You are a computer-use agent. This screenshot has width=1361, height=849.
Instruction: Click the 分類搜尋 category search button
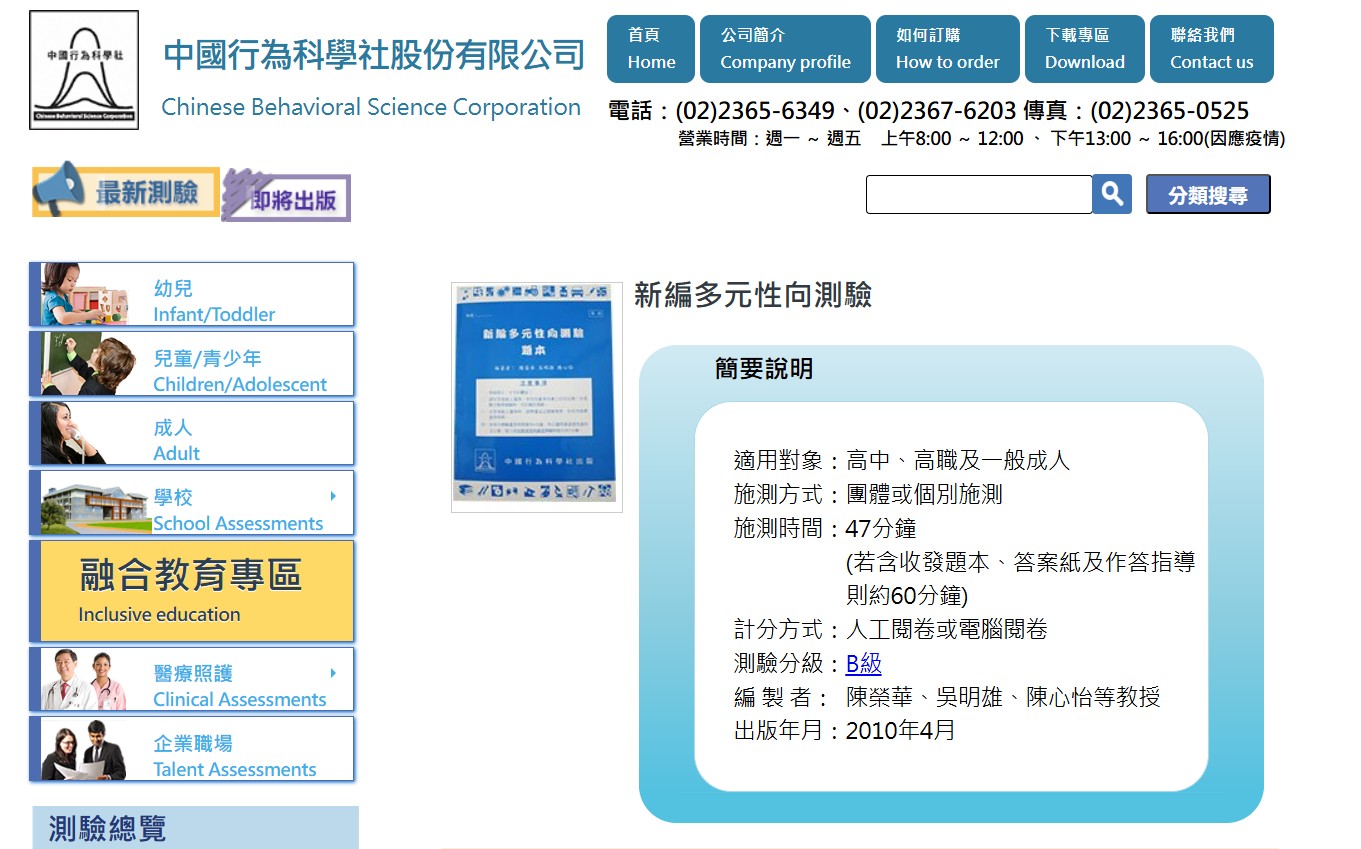point(1208,195)
